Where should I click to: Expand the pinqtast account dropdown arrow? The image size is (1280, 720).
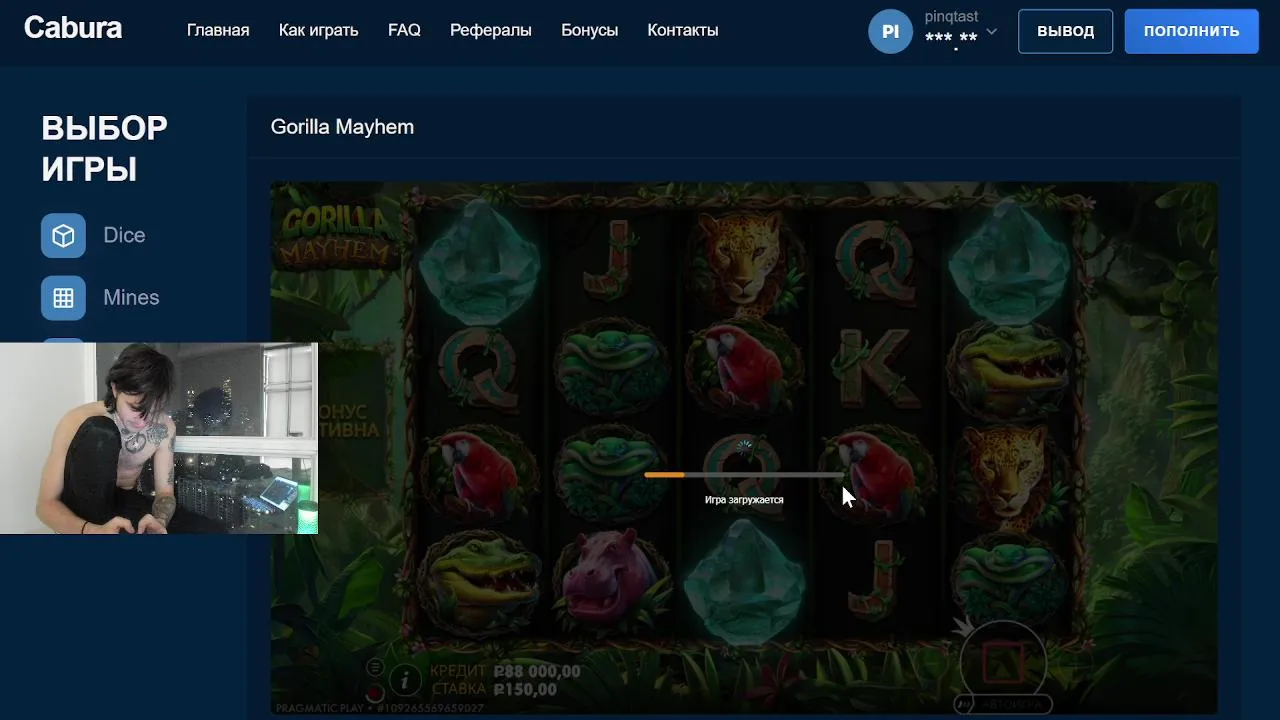(x=992, y=31)
